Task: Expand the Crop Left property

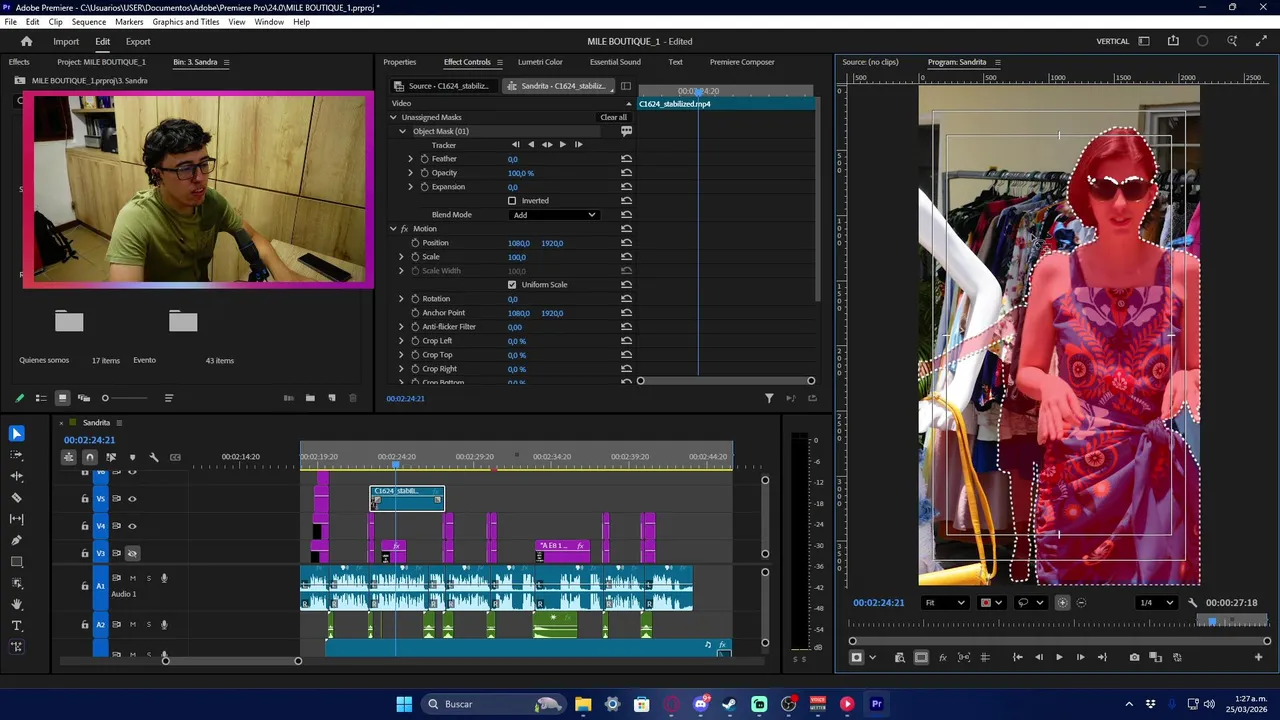Action: coord(402,341)
